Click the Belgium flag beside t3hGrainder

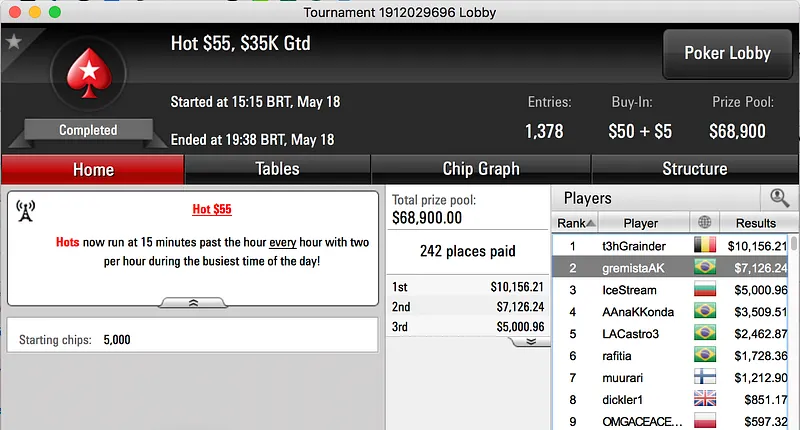(705, 245)
